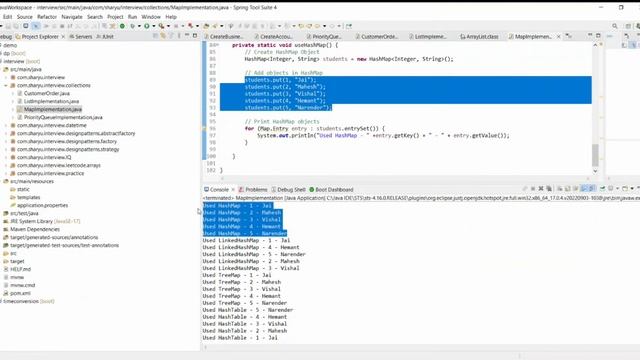
Task: Open the Source menu
Action: 24,17
